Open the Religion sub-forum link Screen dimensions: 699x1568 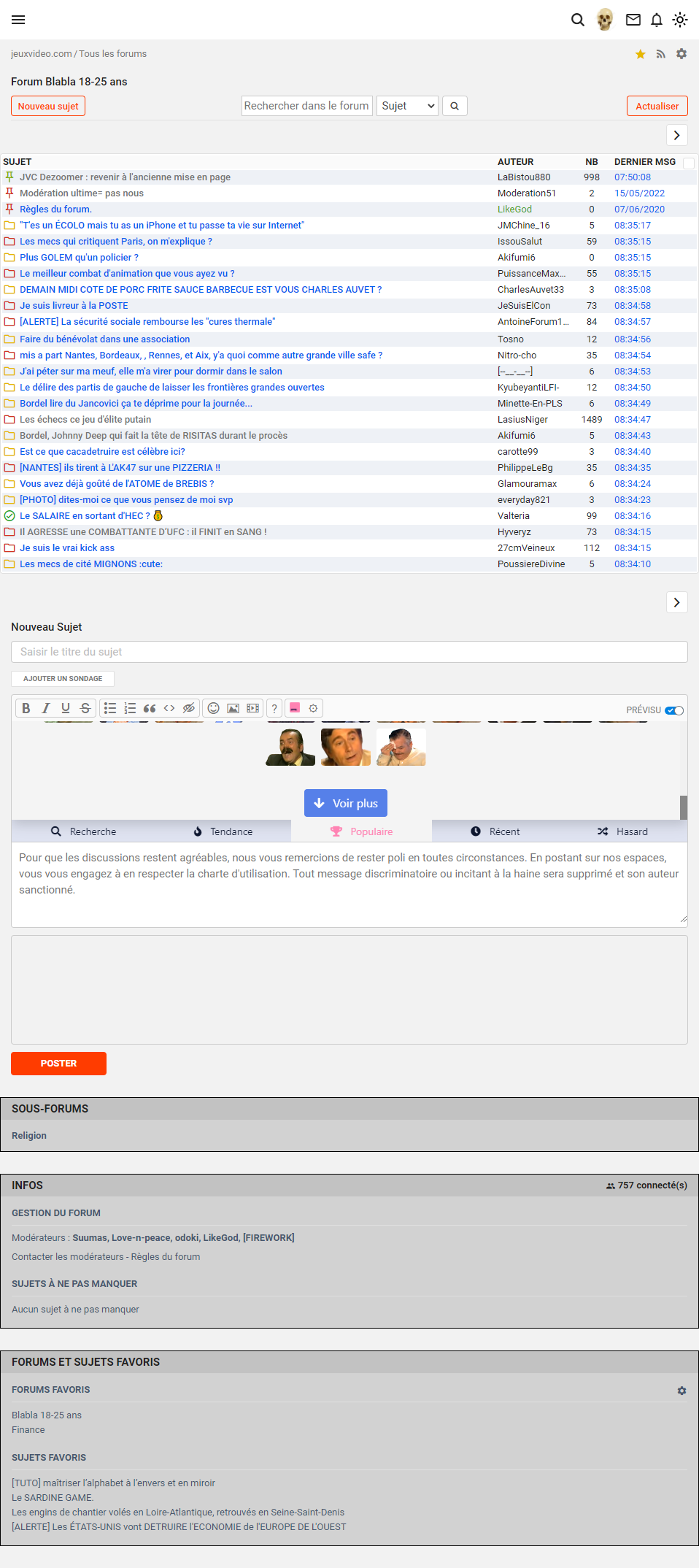29,1136
